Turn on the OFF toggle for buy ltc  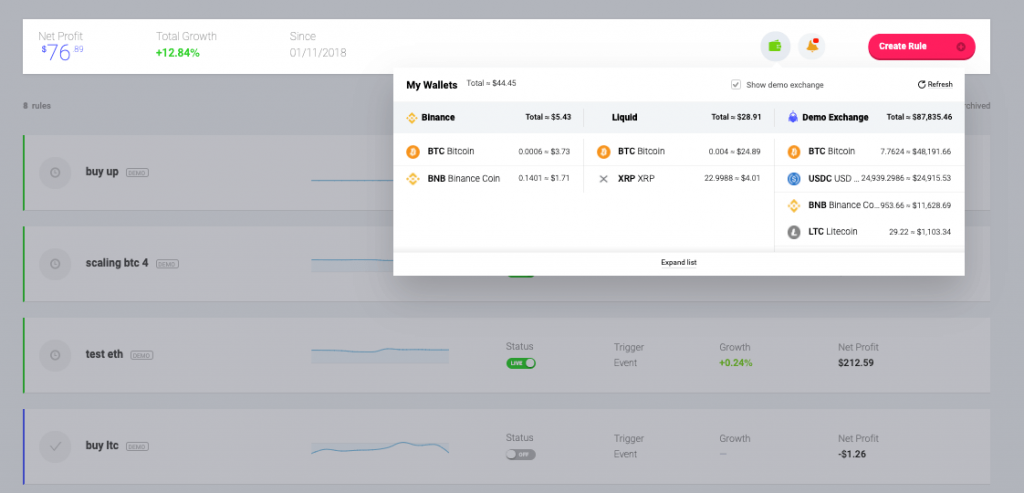point(520,454)
